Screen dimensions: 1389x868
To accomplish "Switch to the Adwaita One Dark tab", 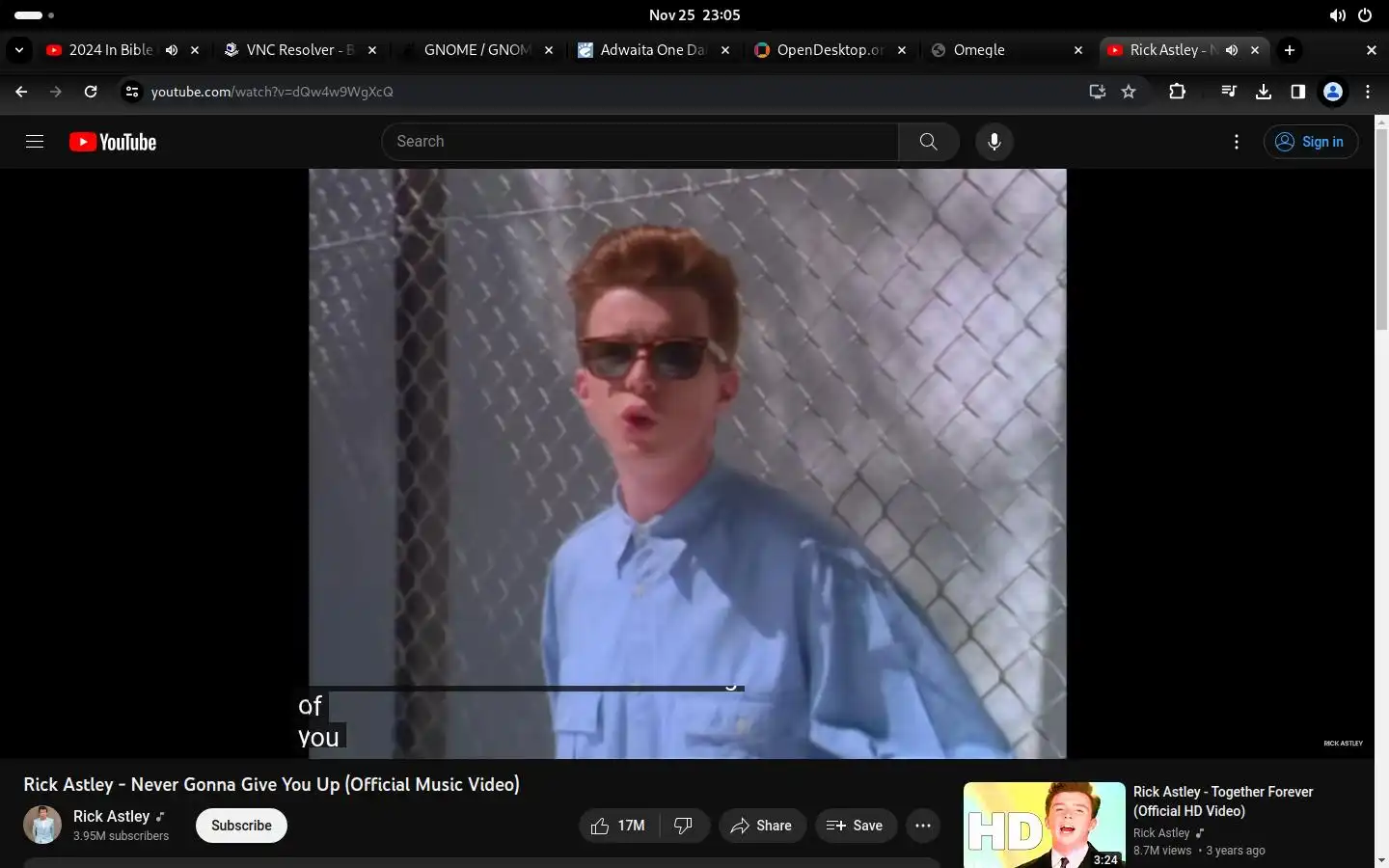I will pos(642,50).
